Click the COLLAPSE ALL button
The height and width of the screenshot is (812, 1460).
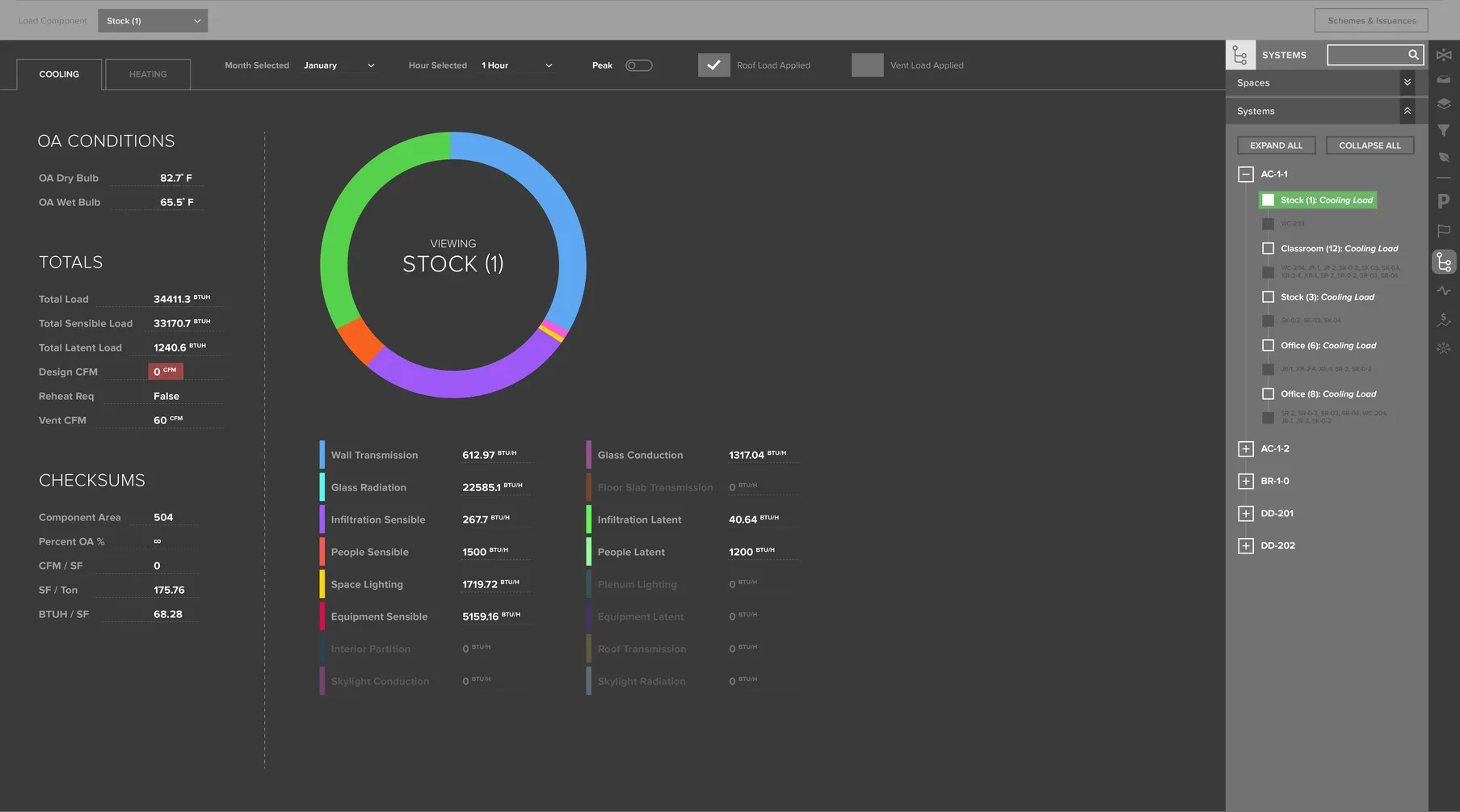coord(1370,145)
